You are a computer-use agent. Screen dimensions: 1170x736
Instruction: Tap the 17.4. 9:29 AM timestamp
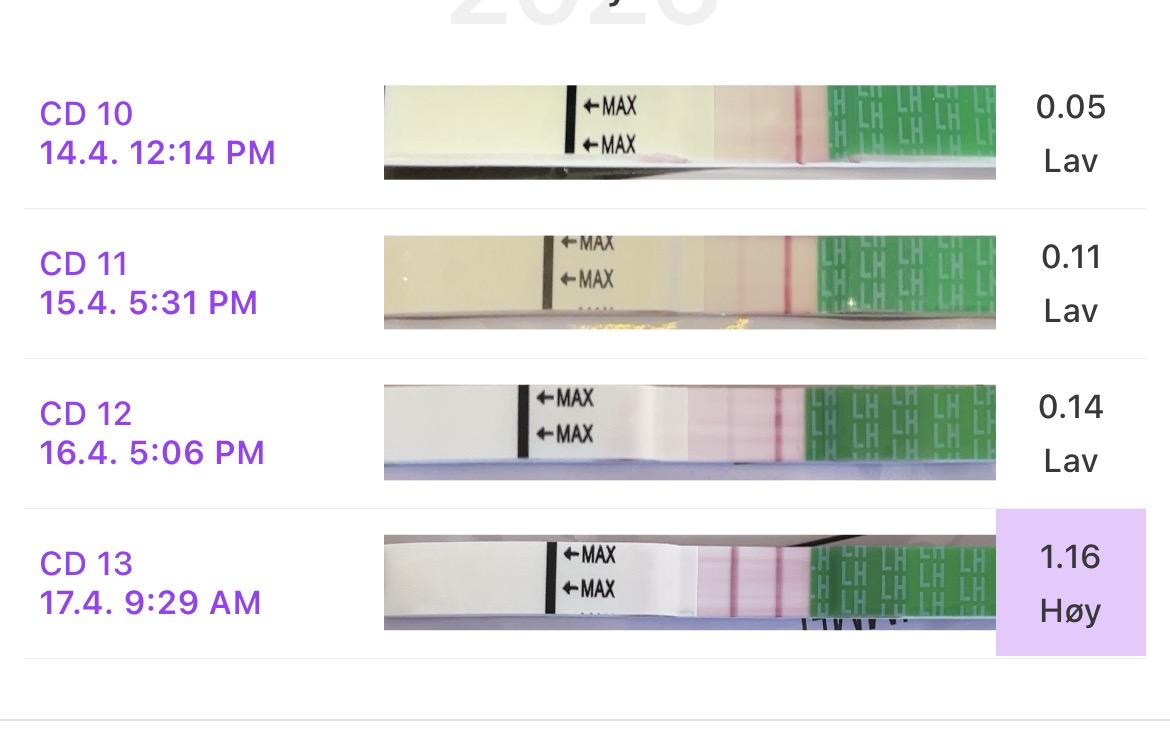pyautogui.click(x=150, y=602)
